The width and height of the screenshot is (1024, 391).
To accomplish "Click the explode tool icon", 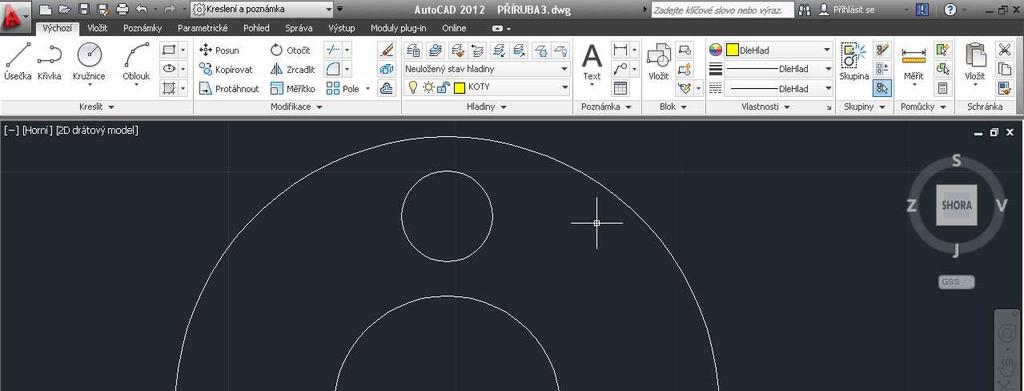I will click(387, 69).
